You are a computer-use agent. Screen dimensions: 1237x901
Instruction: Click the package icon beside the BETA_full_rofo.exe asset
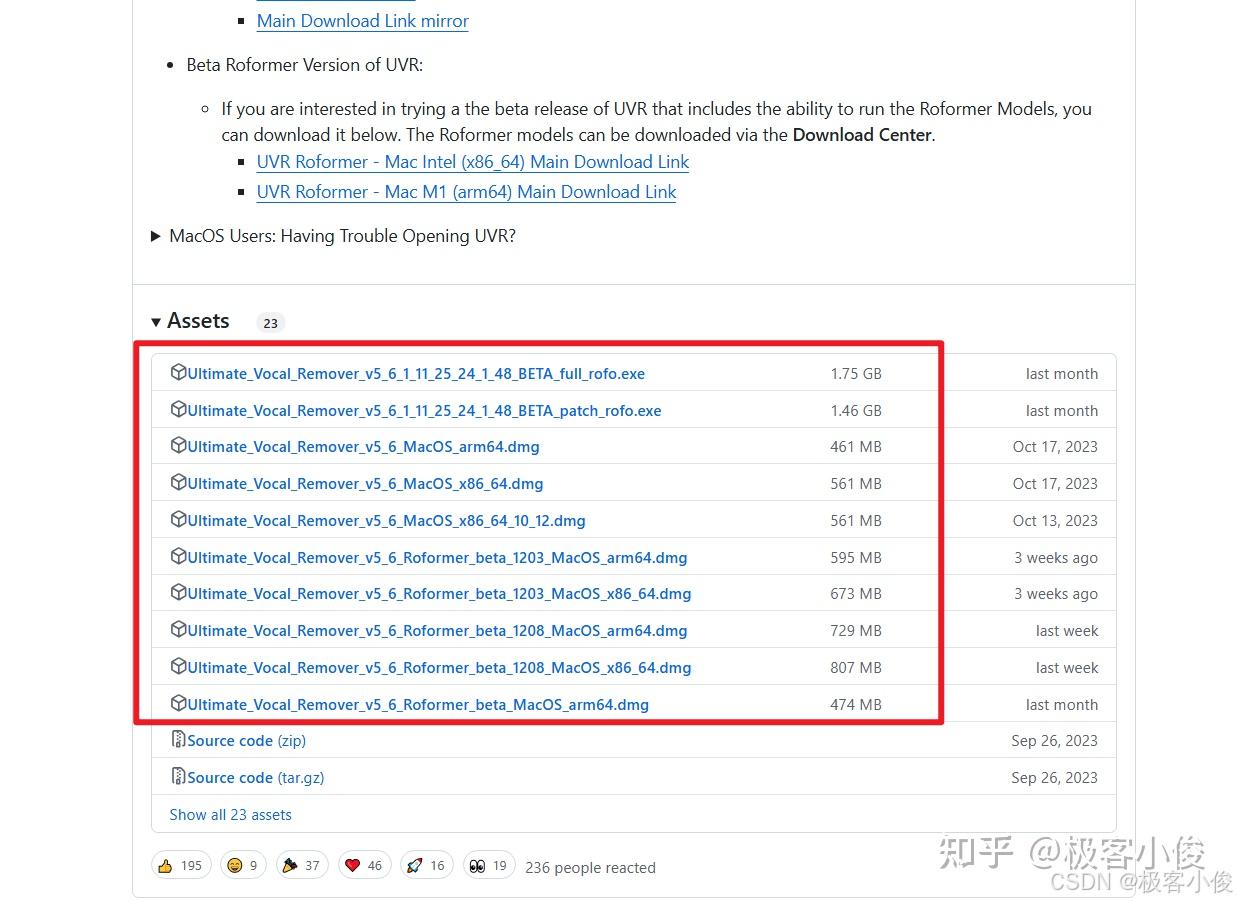[178, 372]
